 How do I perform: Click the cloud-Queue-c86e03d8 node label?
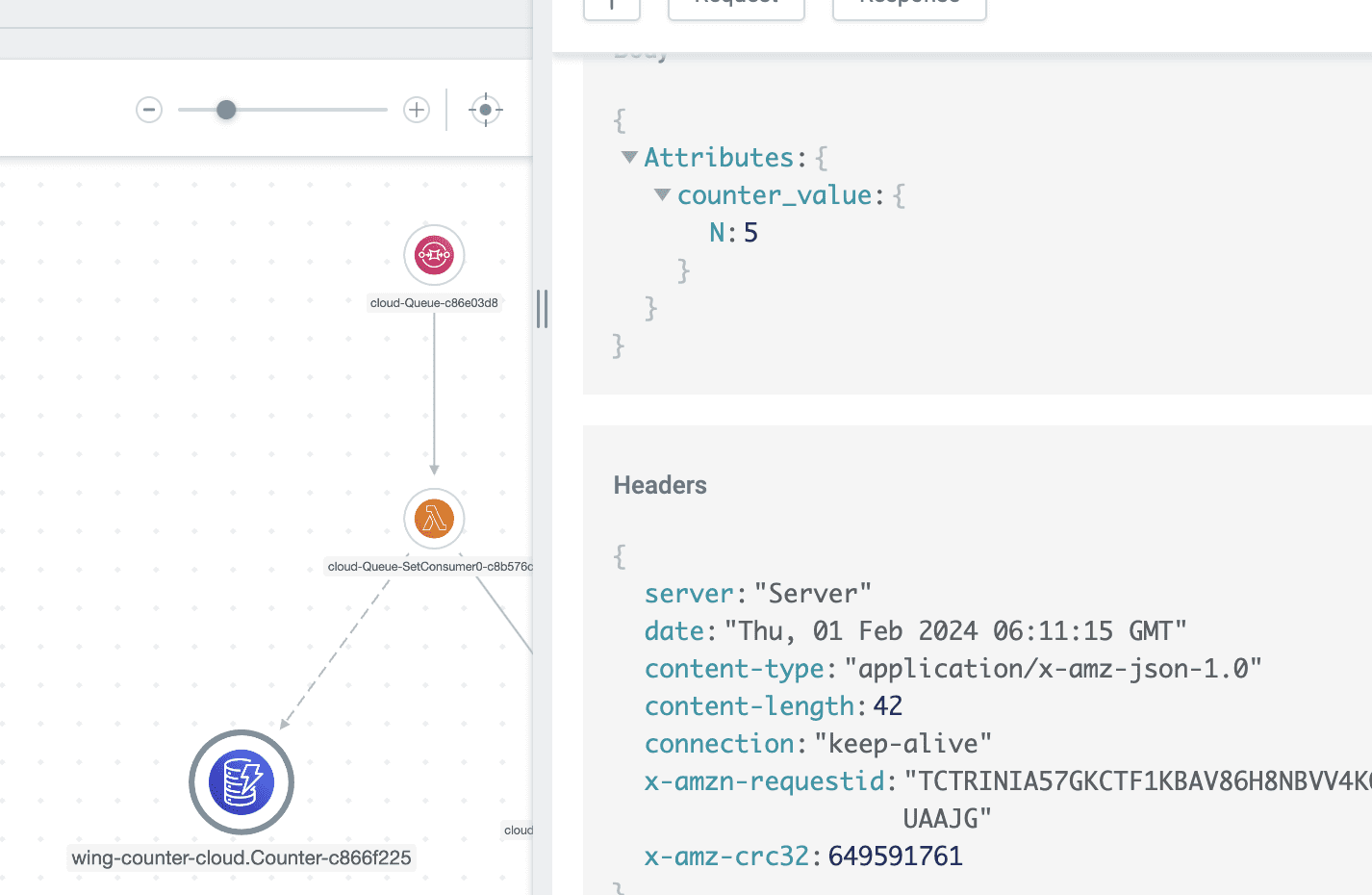(434, 302)
